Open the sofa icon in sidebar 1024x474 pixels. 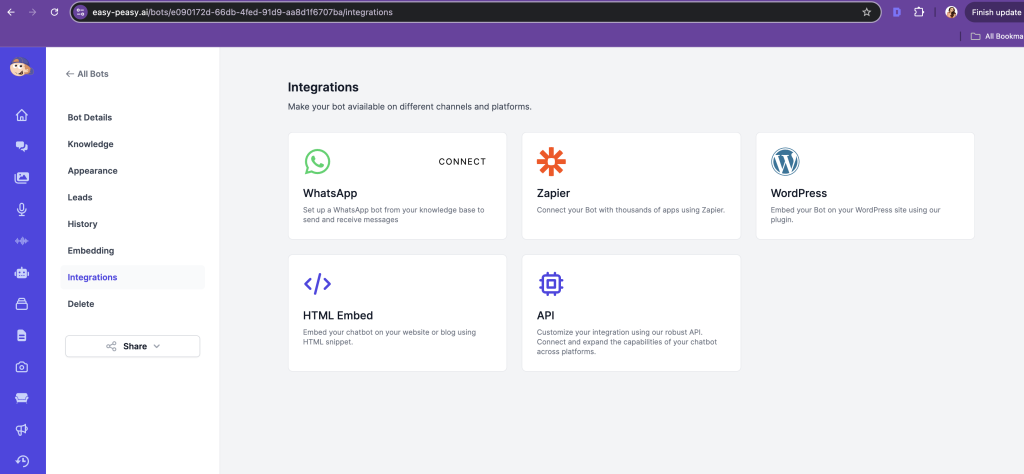(x=22, y=398)
